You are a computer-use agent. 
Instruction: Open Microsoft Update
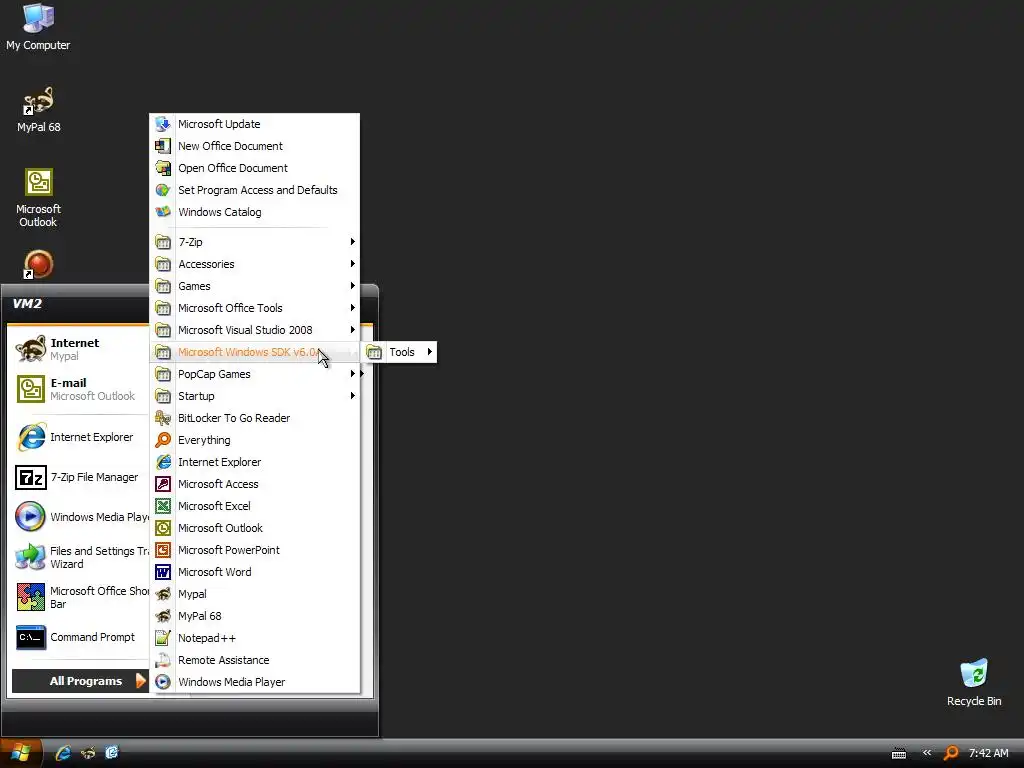pos(255,124)
